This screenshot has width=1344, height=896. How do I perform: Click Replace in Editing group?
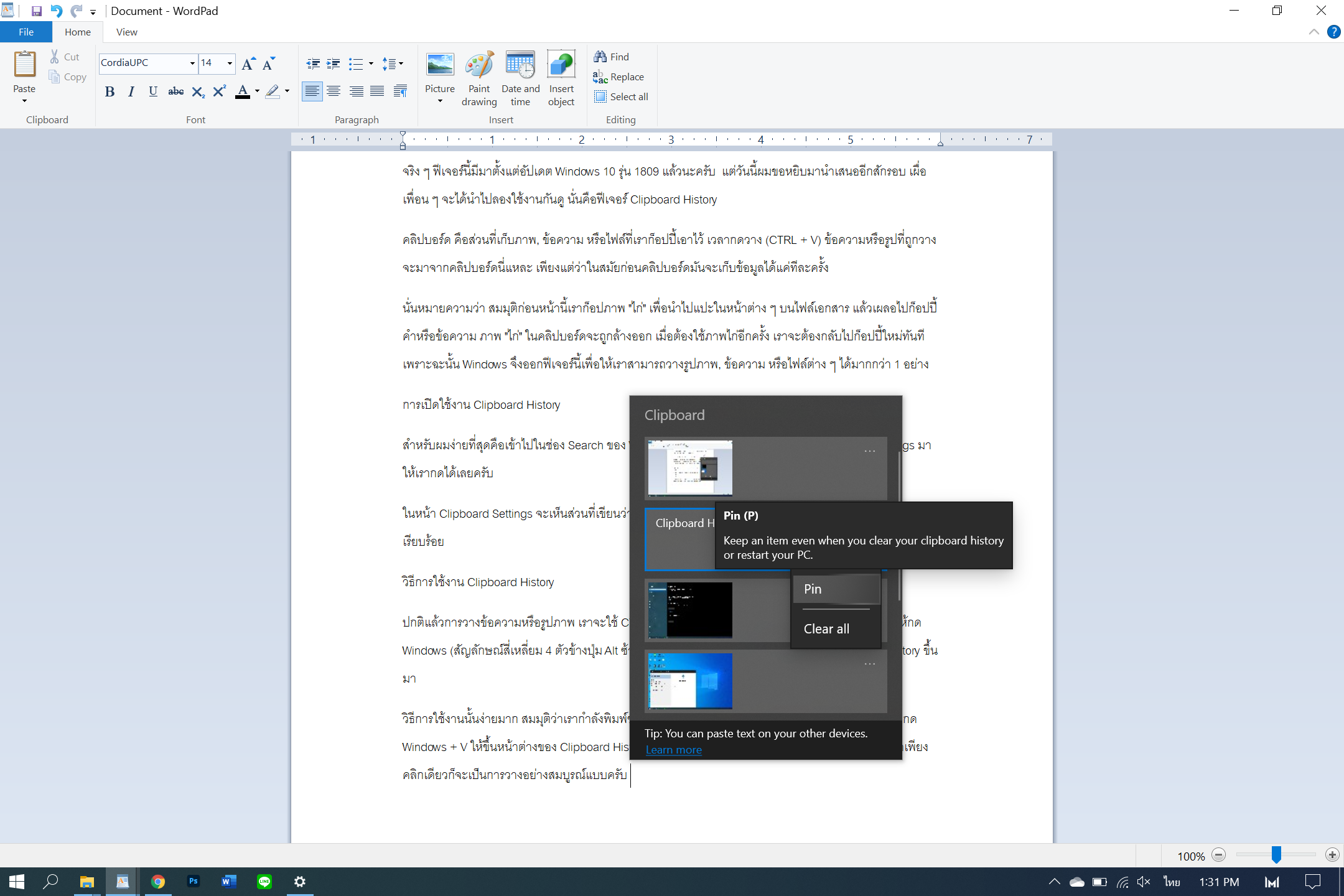(618, 77)
